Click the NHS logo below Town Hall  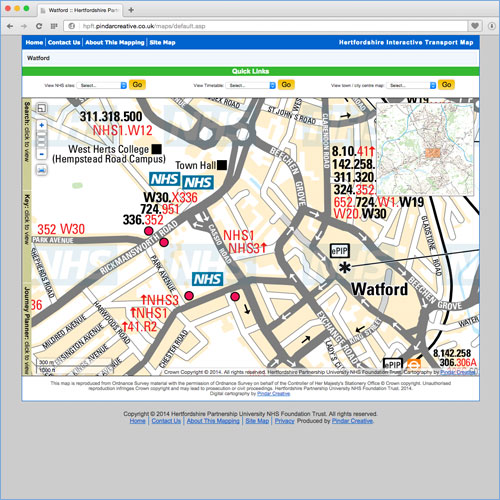[x=198, y=182]
